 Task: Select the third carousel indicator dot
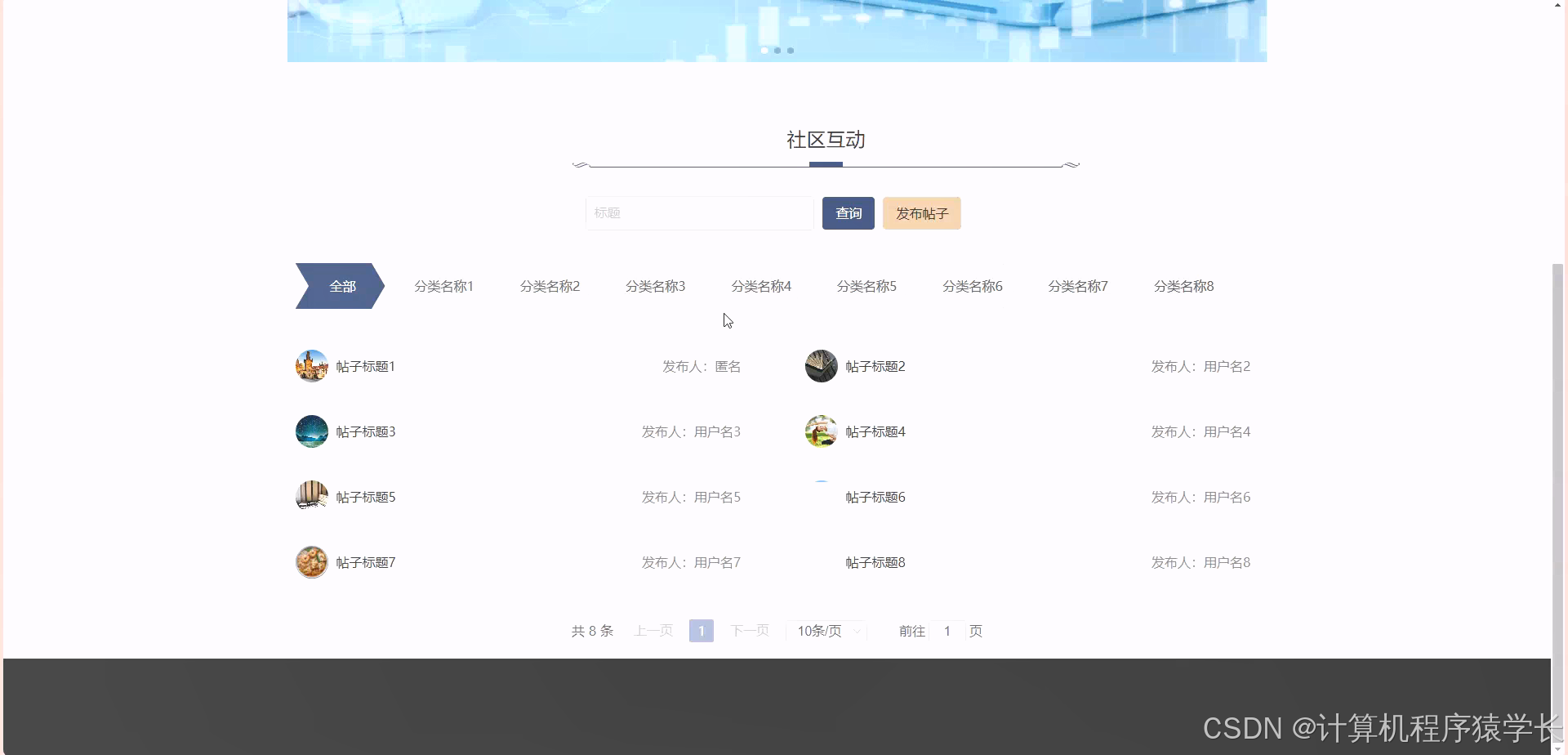coord(791,50)
